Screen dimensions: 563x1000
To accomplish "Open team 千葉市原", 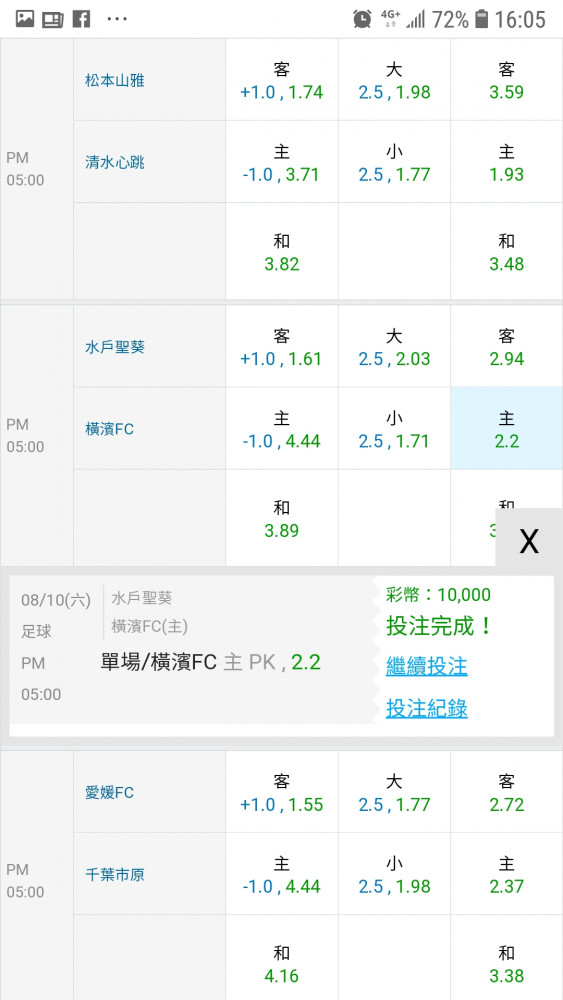I will pos(115,874).
